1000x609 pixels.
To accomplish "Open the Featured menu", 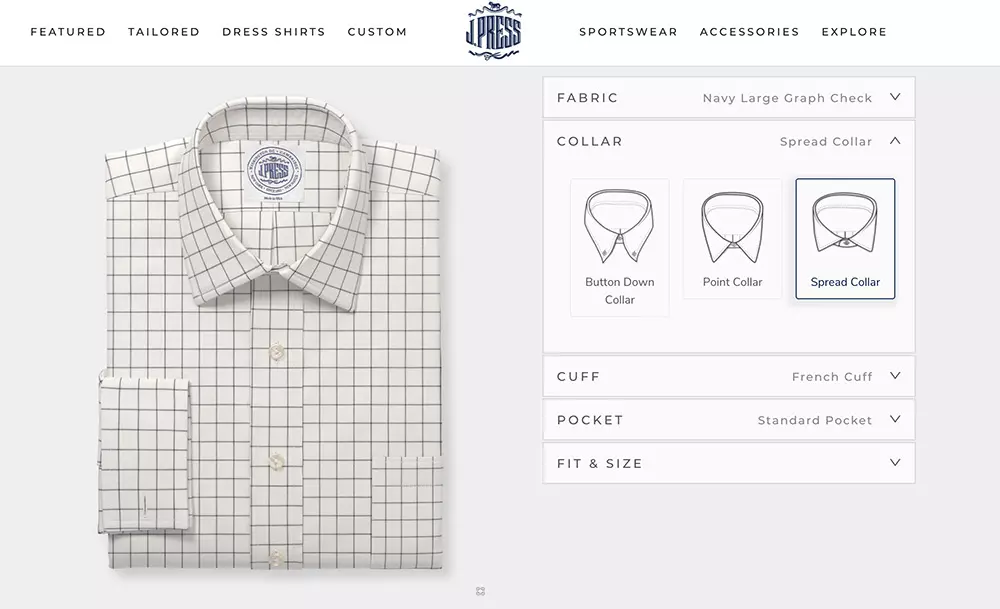I will [68, 32].
